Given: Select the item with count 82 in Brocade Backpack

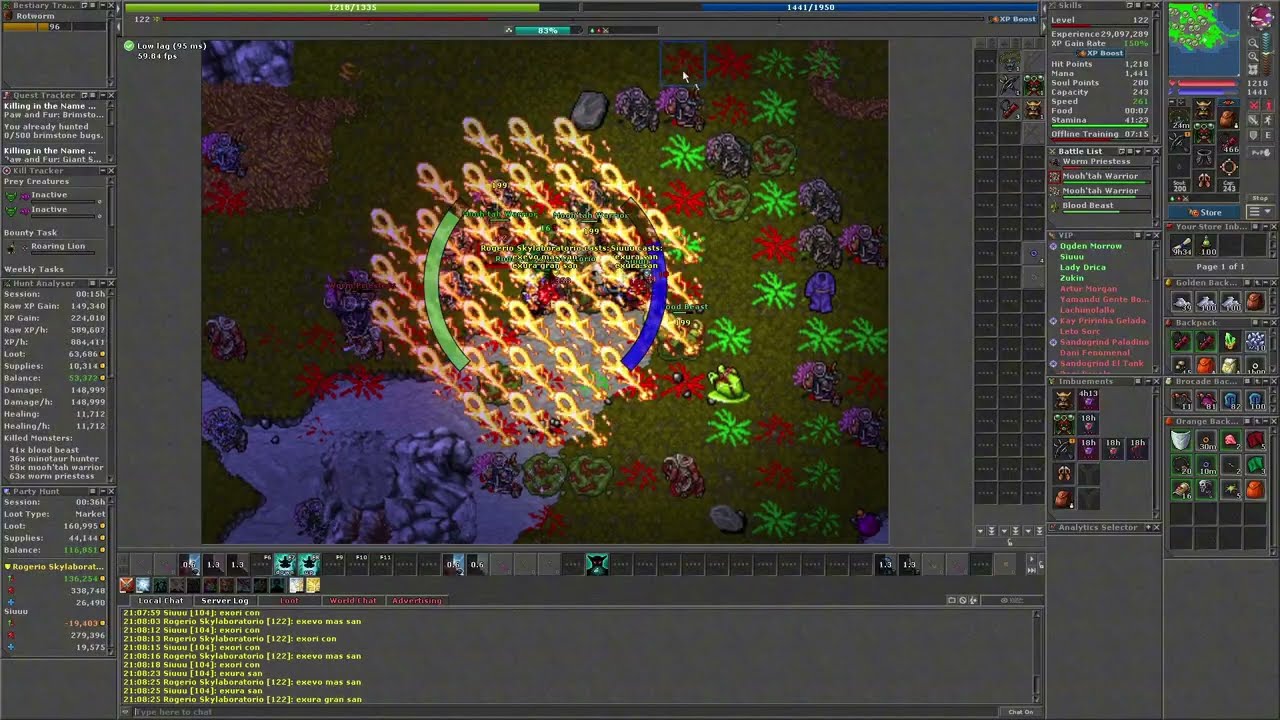Looking at the screenshot, I should click(x=1230, y=399).
